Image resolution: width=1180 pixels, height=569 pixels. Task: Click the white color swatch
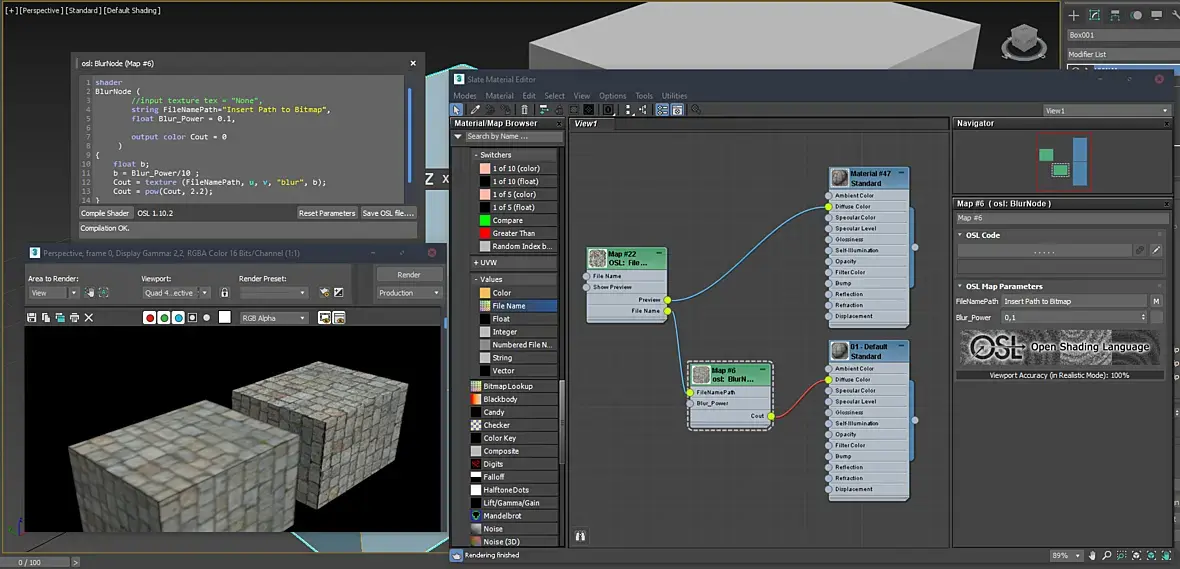pos(224,318)
